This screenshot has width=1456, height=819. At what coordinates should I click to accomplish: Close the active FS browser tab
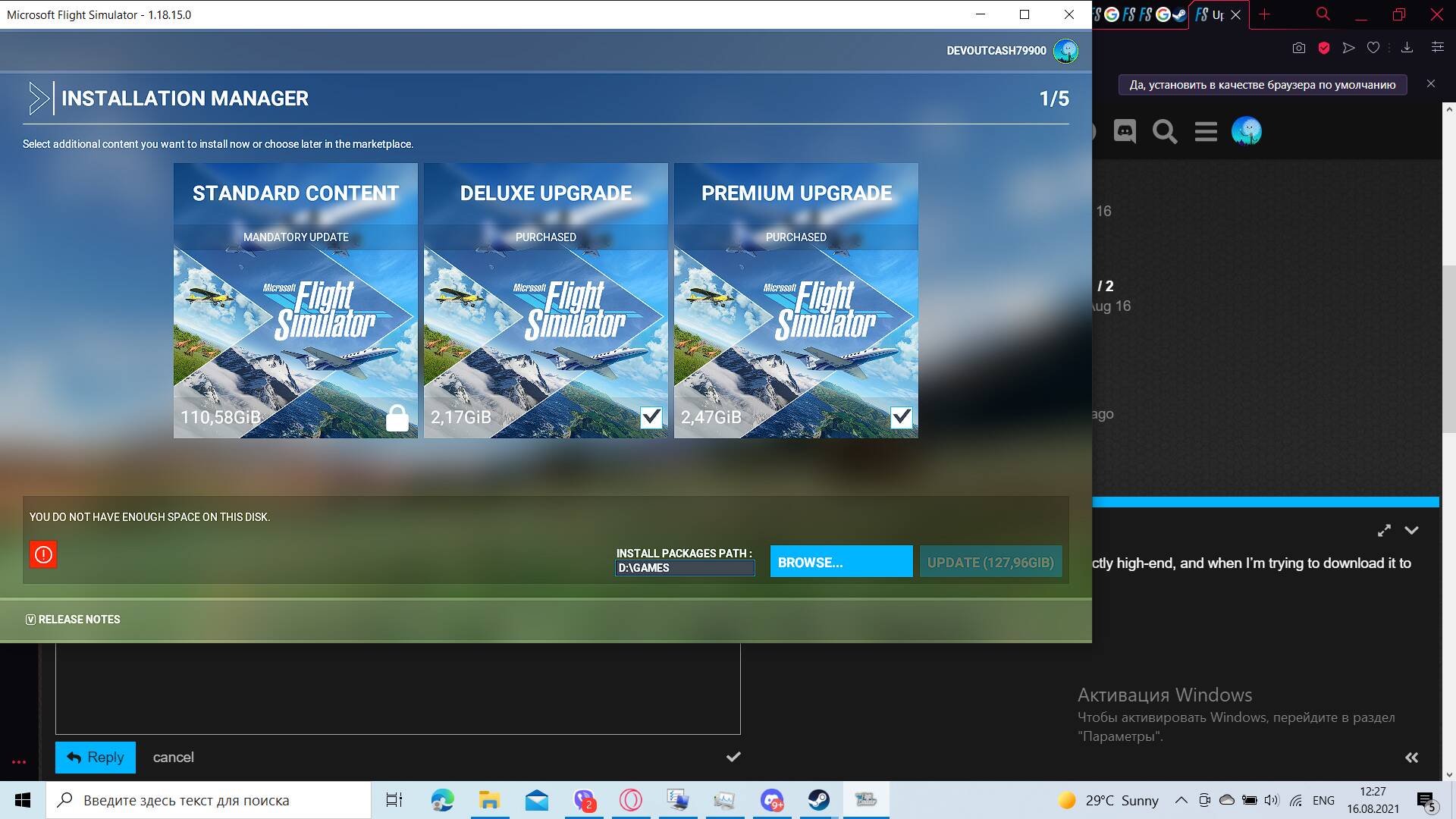(x=1235, y=15)
